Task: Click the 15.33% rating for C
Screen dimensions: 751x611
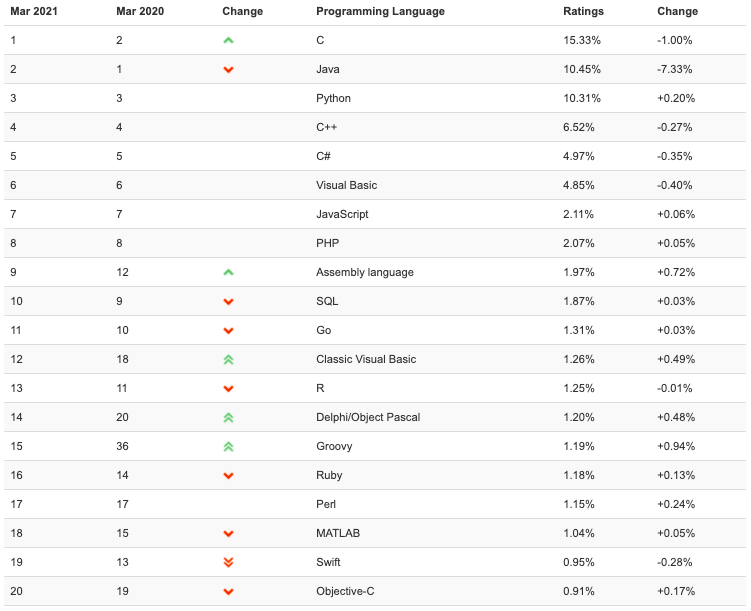Action: 581,40
